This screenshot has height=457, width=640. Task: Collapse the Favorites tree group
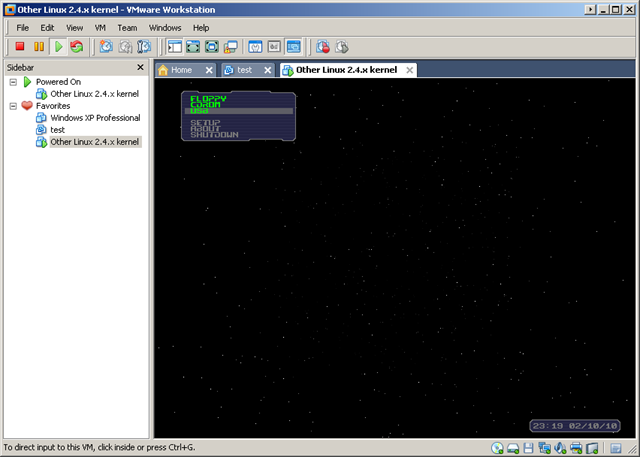point(12,105)
